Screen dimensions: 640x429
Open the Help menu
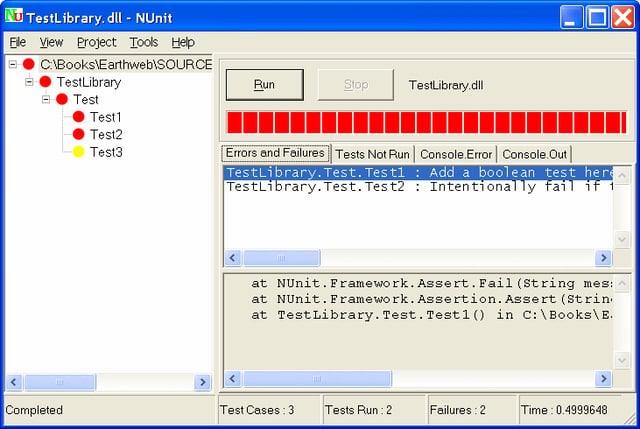point(182,42)
